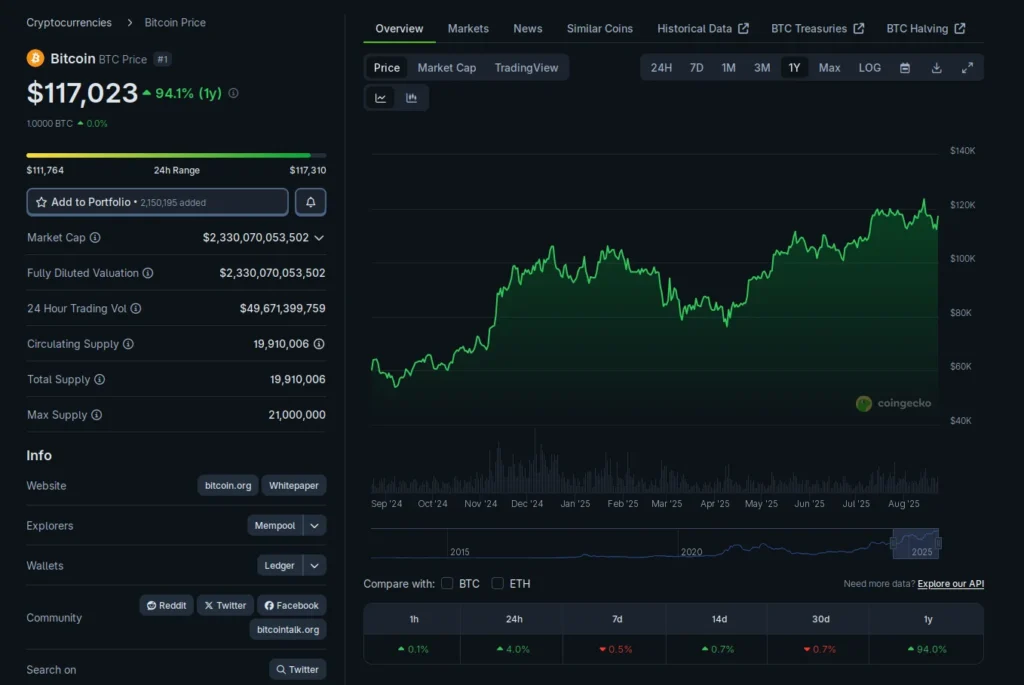Open the Whitepaper link

(294, 485)
